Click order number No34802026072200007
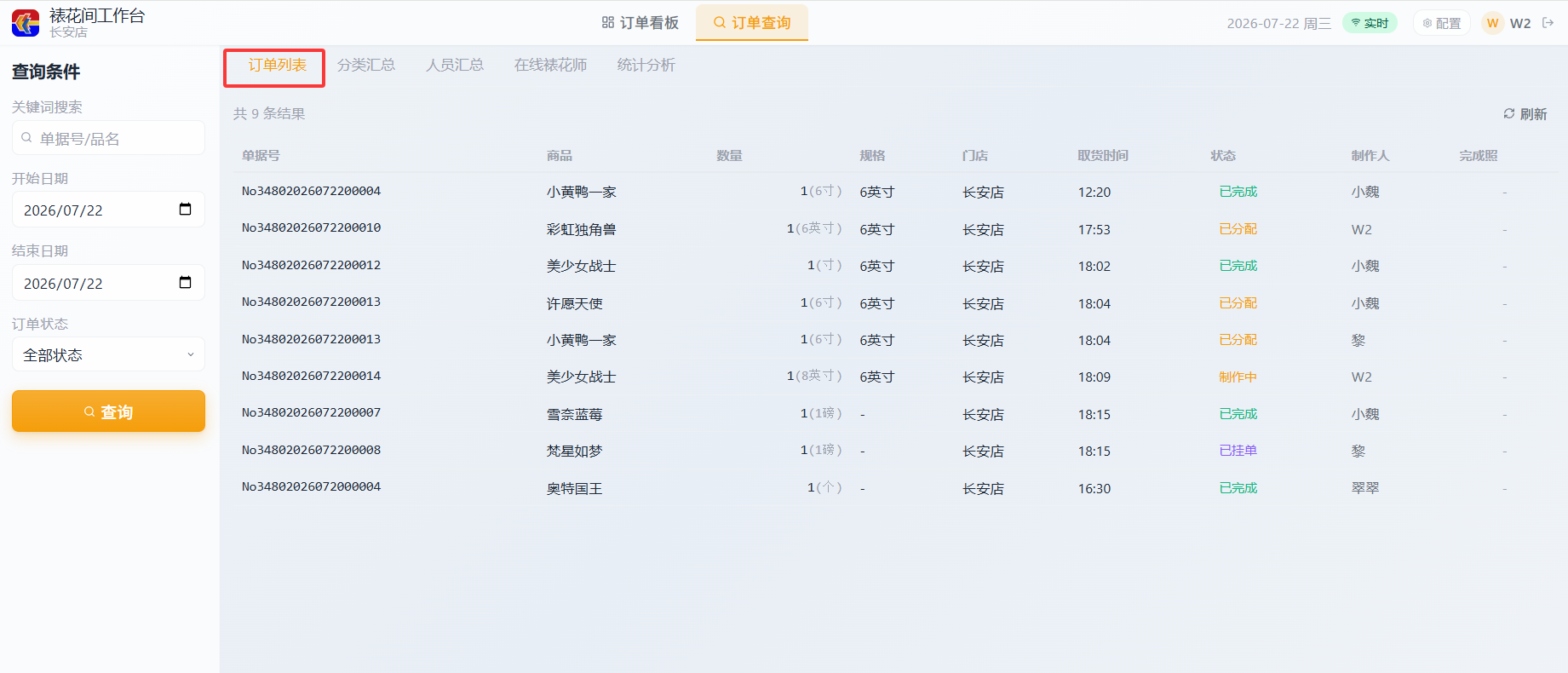This screenshot has height=673, width=1568. (x=311, y=412)
